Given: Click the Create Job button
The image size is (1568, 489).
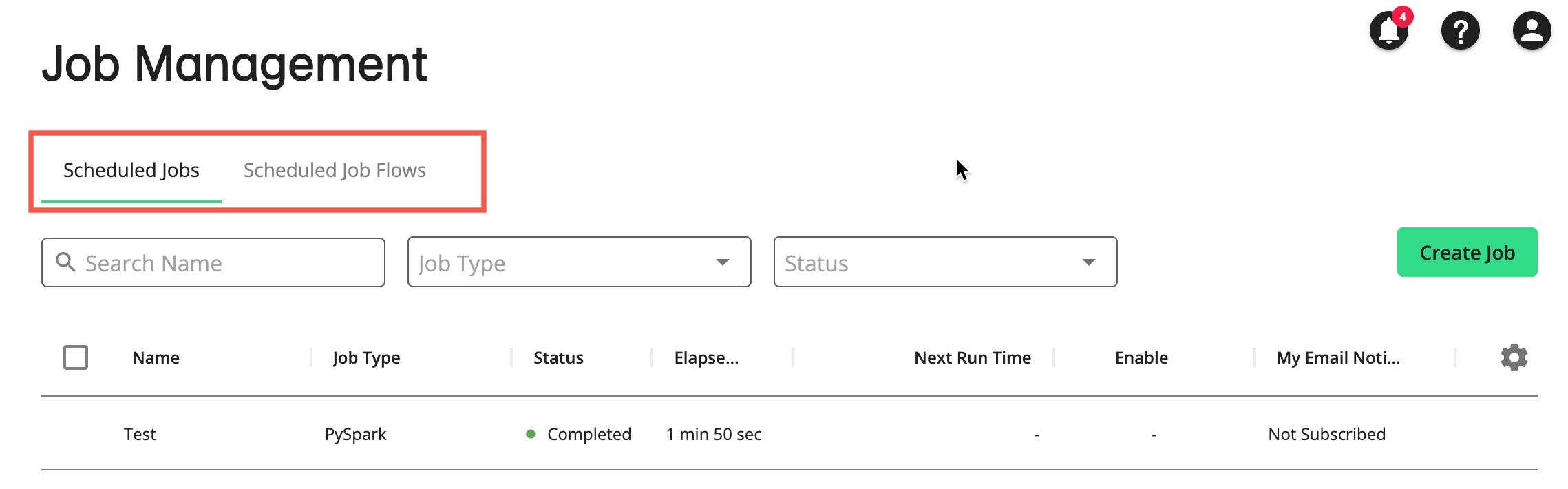Looking at the screenshot, I should pyautogui.click(x=1467, y=253).
